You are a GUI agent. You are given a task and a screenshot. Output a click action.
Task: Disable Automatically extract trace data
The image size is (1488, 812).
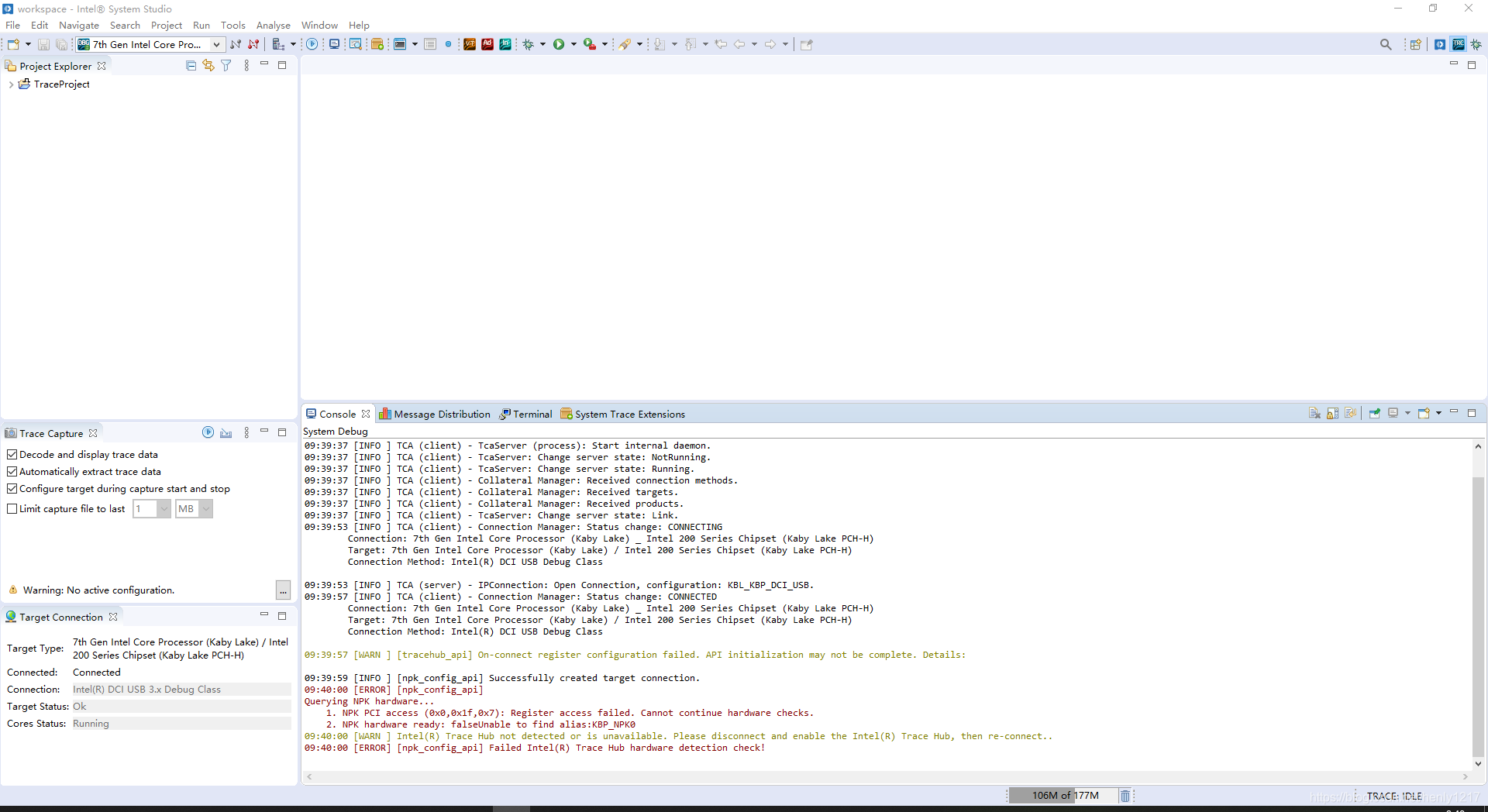click(12, 472)
